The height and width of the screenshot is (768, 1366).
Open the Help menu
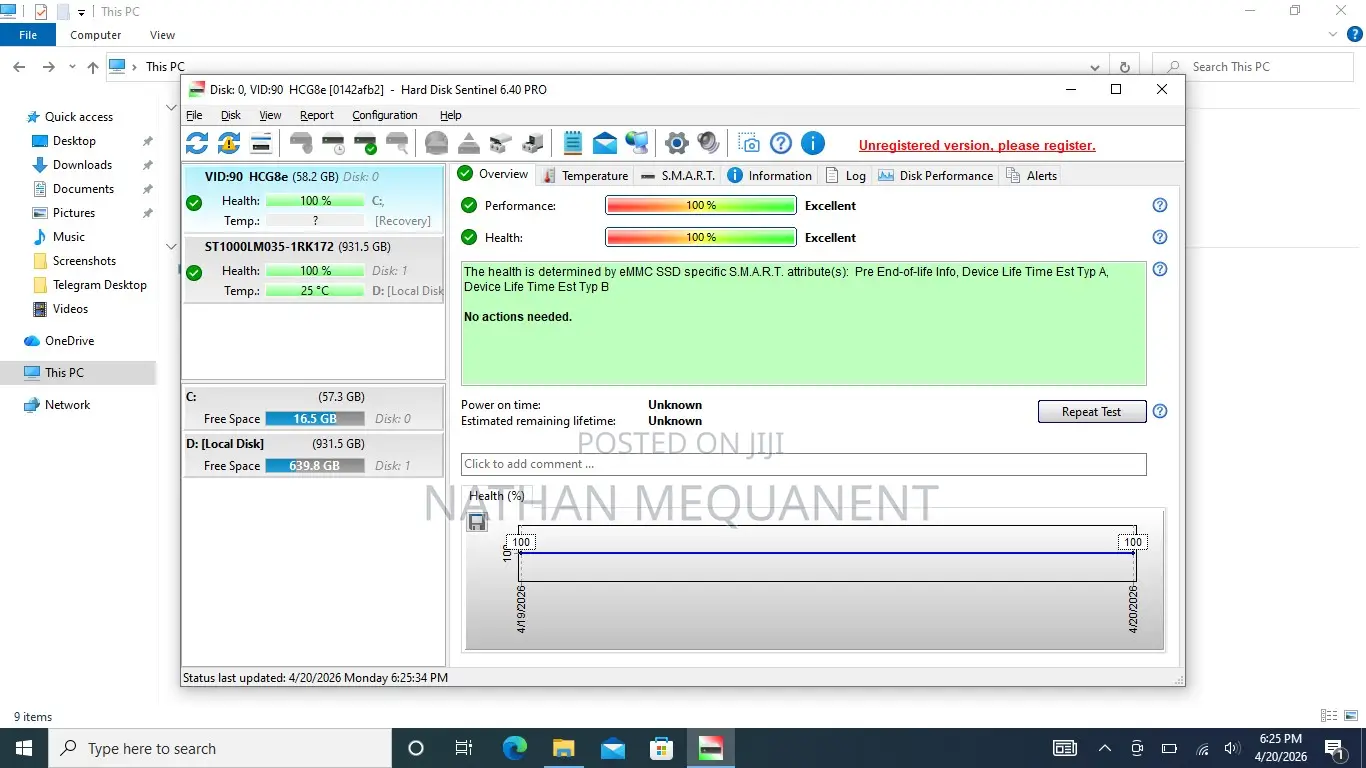point(451,115)
